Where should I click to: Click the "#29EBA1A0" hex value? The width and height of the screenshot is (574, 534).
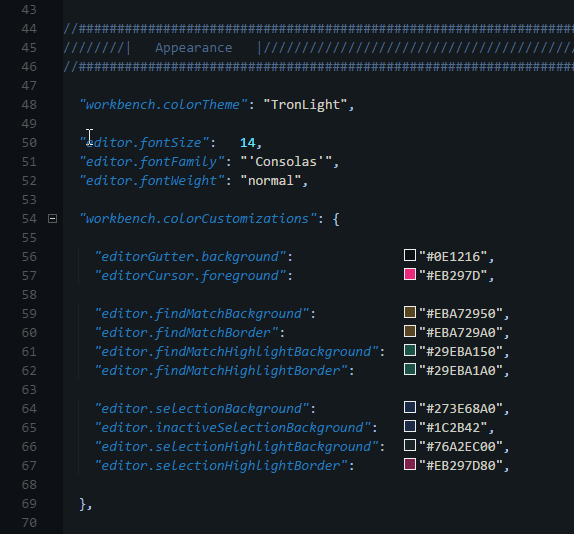pyautogui.click(x=461, y=371)
